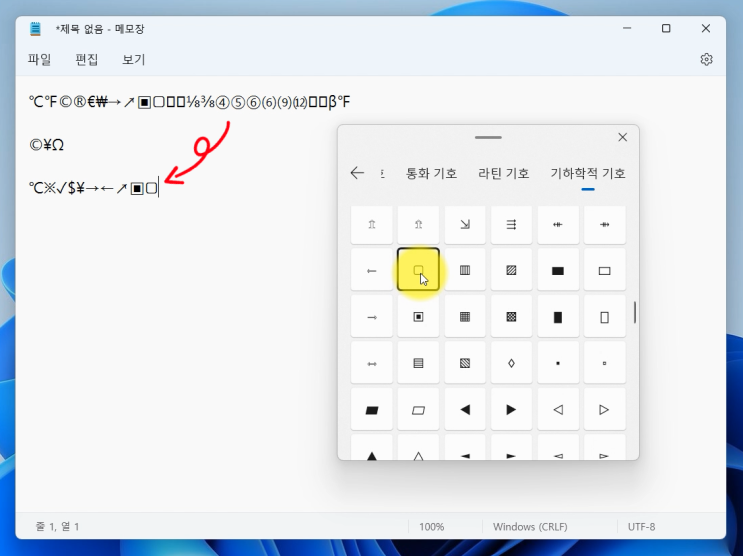Insert the three rightwards arrows symbol

click(x=511, y=224)
